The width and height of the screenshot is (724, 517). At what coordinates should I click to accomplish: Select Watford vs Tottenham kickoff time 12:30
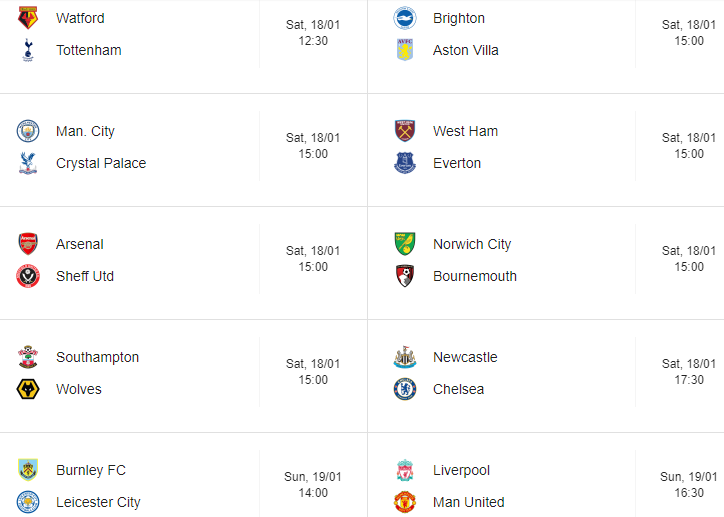point(313,41)
